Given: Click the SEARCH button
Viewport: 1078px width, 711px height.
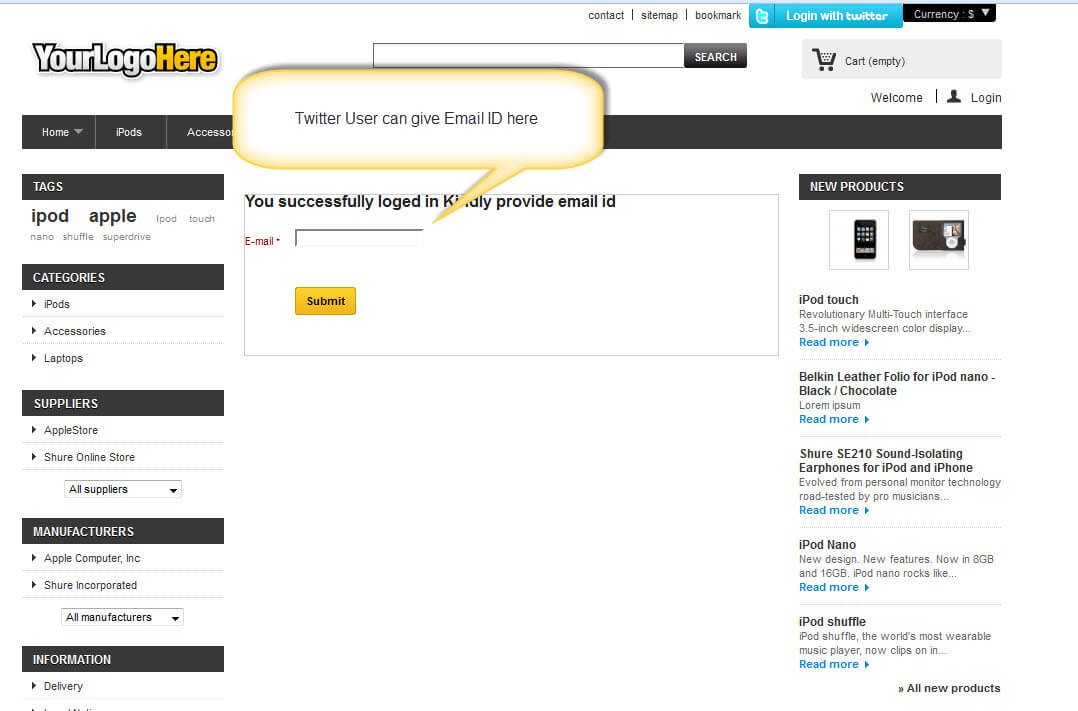Looking at the screenshot, I should coord(715,56).
